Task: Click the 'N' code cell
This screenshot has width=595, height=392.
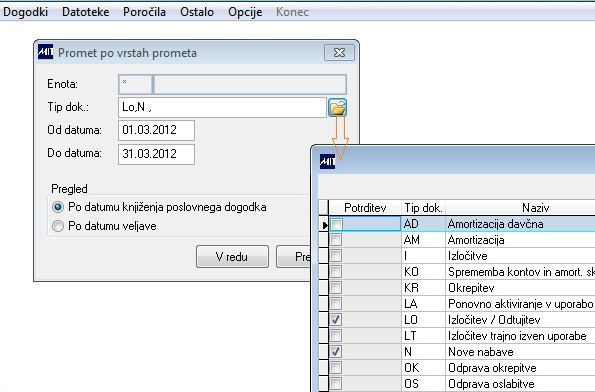Action: pos(423,351)
